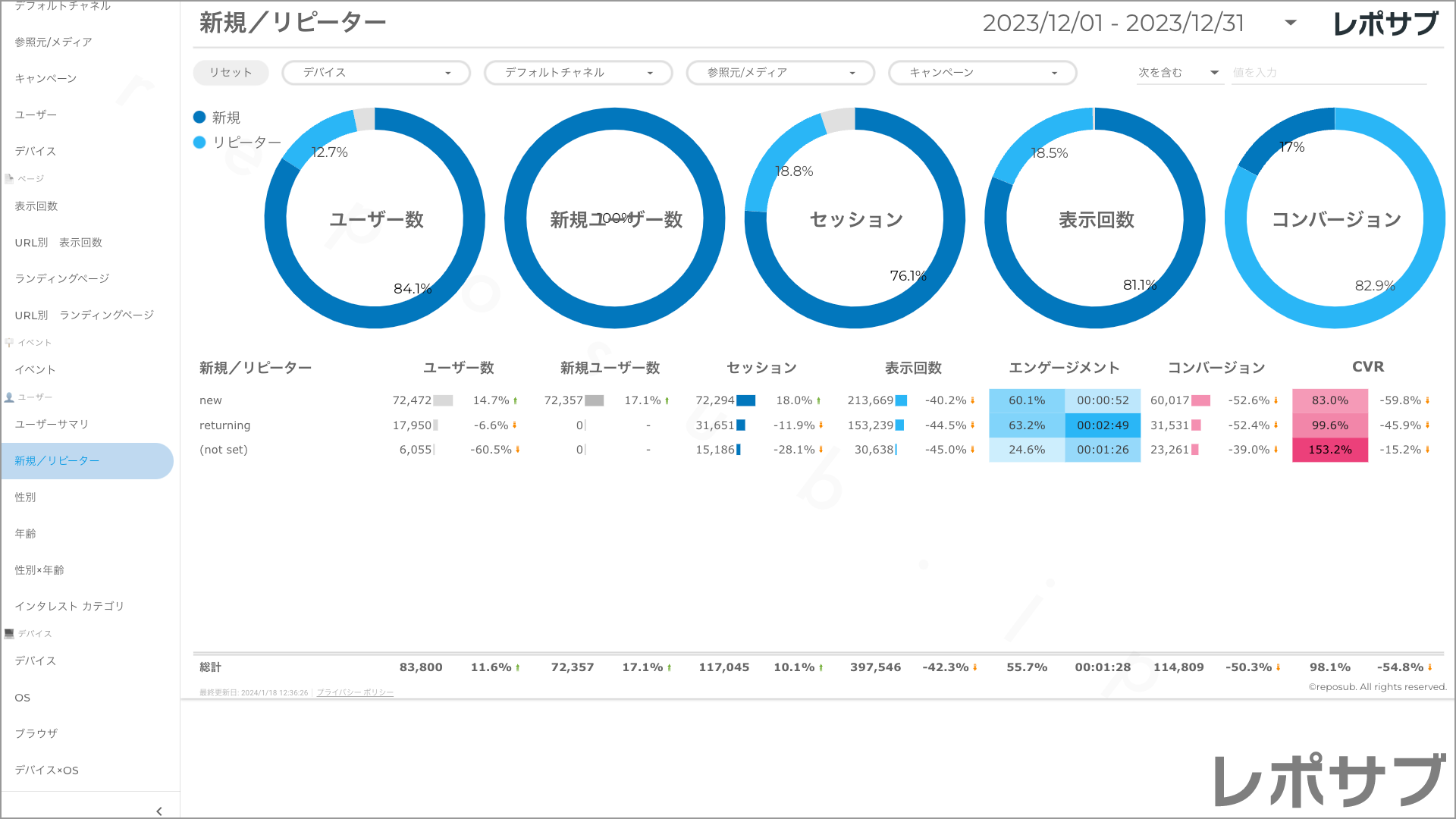This screenshot has height=819, width=1456.
Task: Click the リセット button
Action: point(231,73)
